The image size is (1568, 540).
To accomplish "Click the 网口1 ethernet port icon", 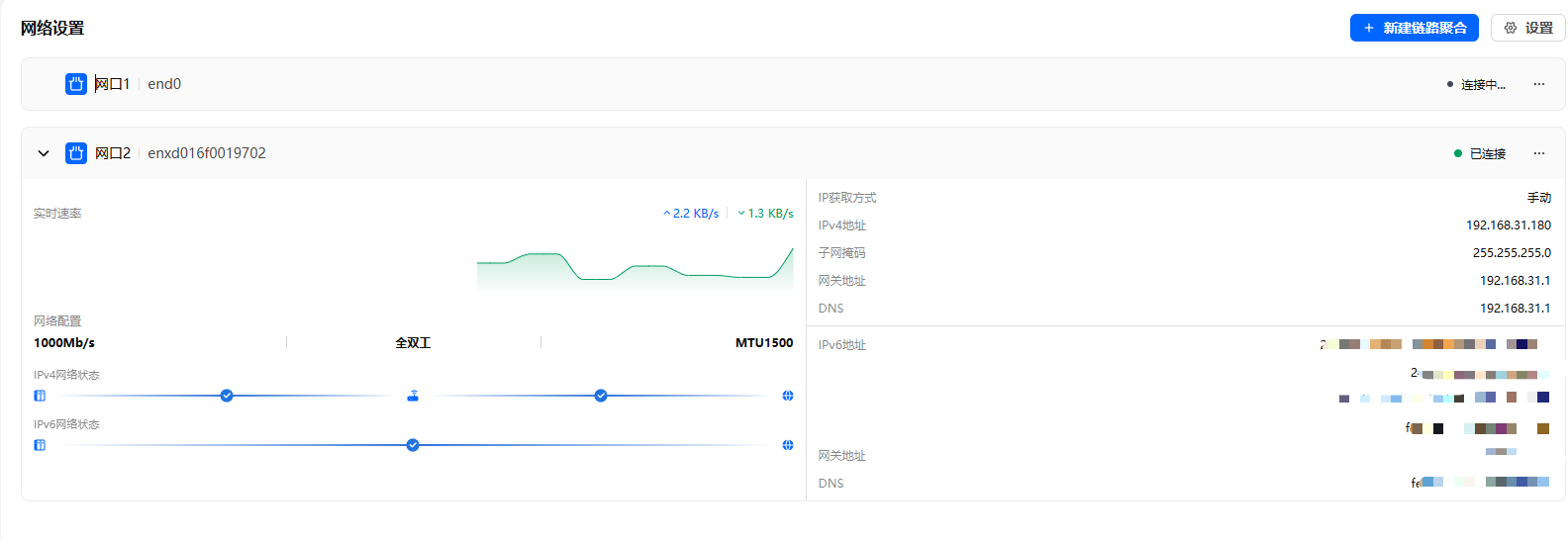I will click(x=76, y=84).
